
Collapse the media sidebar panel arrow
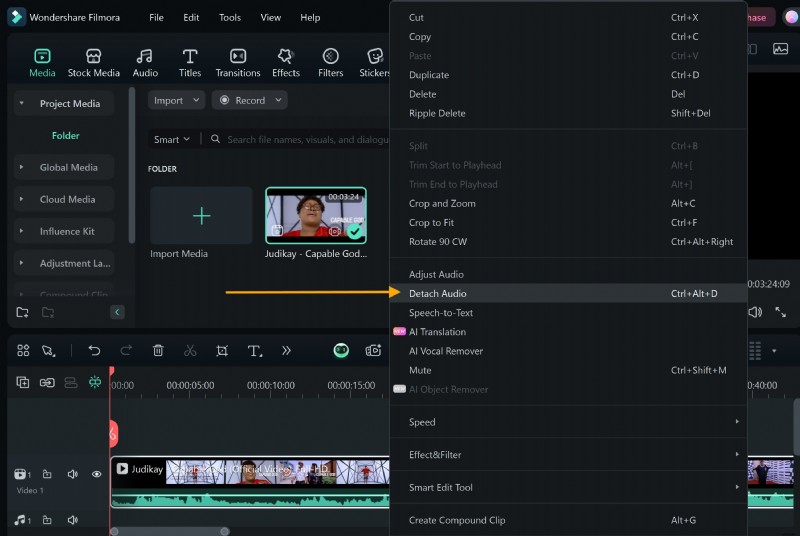pos(117,312)
